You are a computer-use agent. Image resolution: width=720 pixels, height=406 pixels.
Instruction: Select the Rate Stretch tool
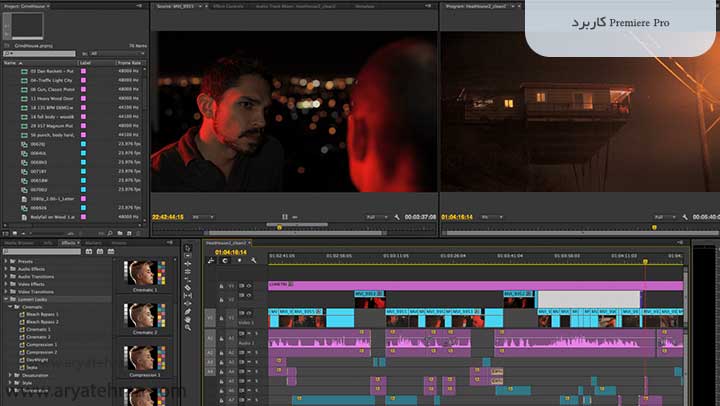tap(188, 279)
